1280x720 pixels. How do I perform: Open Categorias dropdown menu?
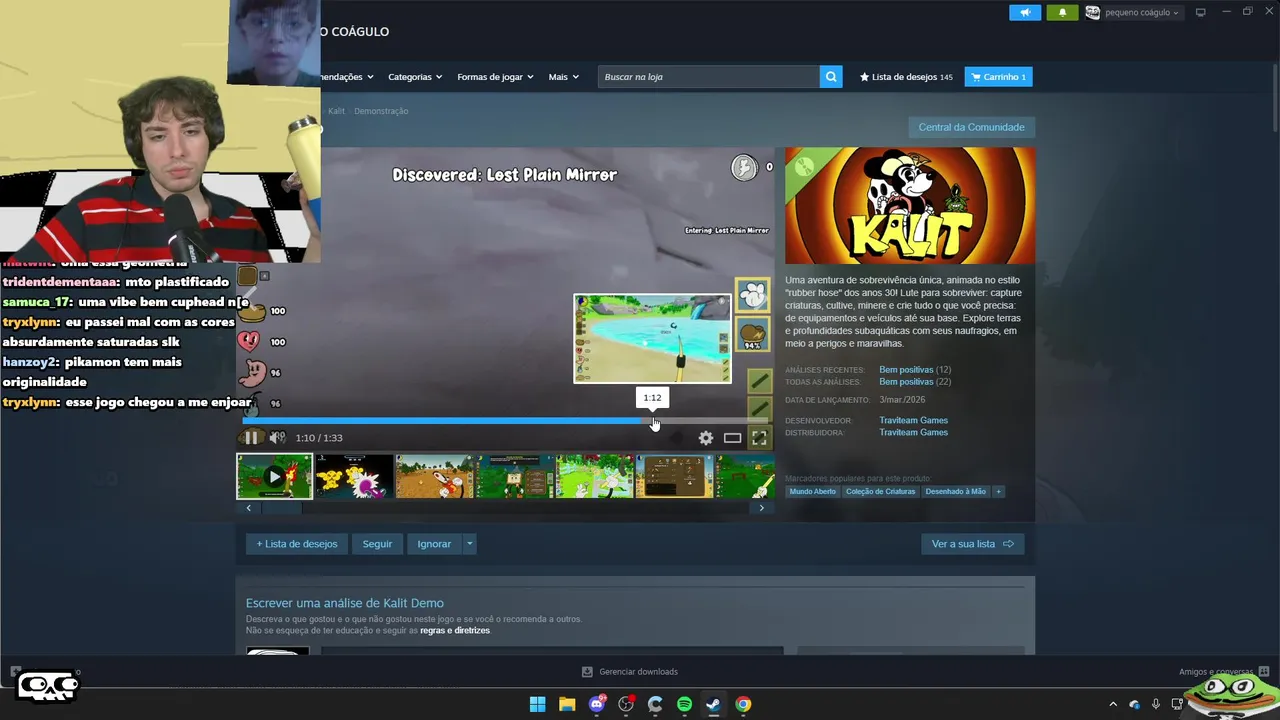415,77
